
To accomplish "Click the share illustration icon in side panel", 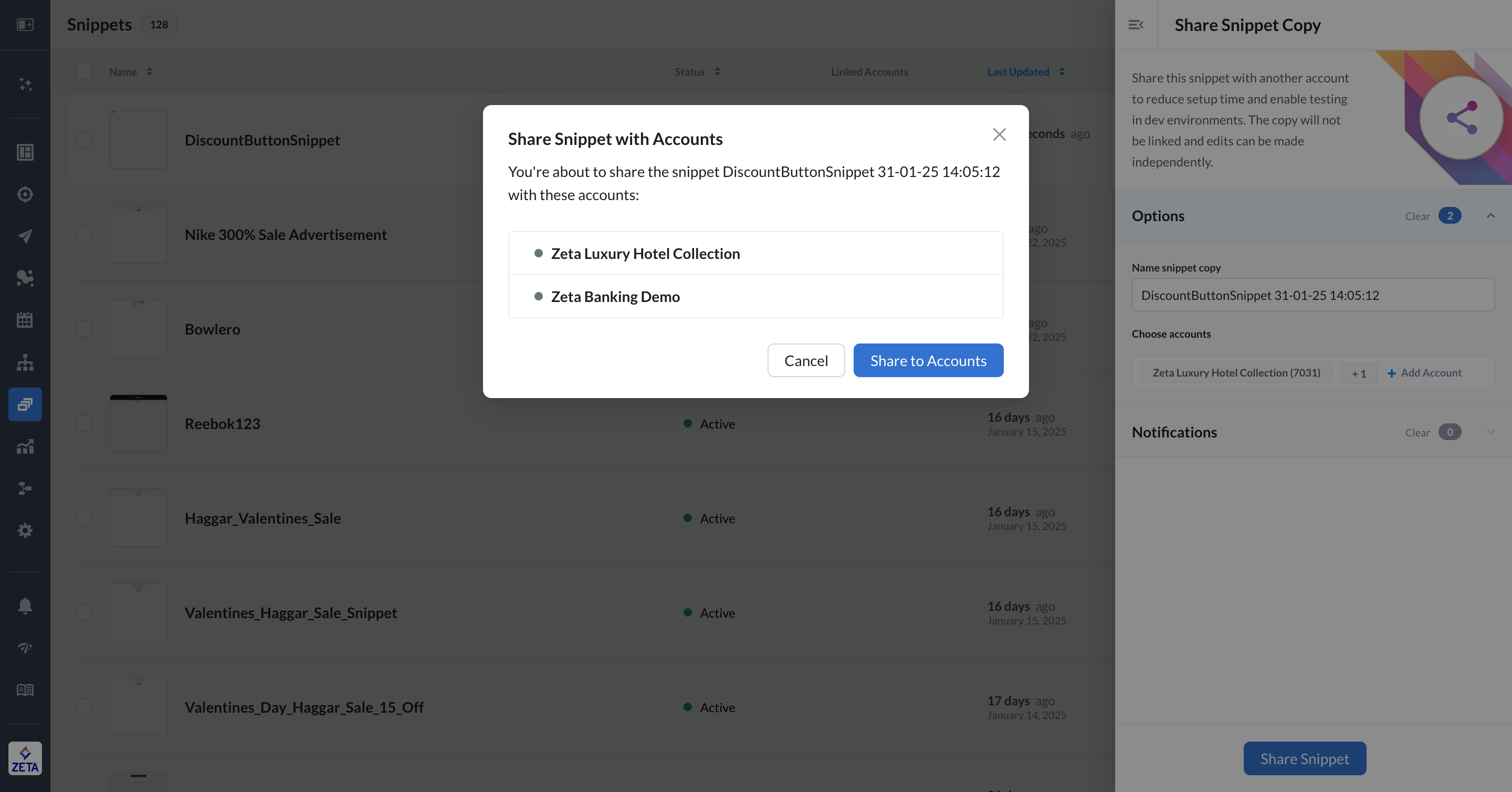I will (x=1461, y=118).
